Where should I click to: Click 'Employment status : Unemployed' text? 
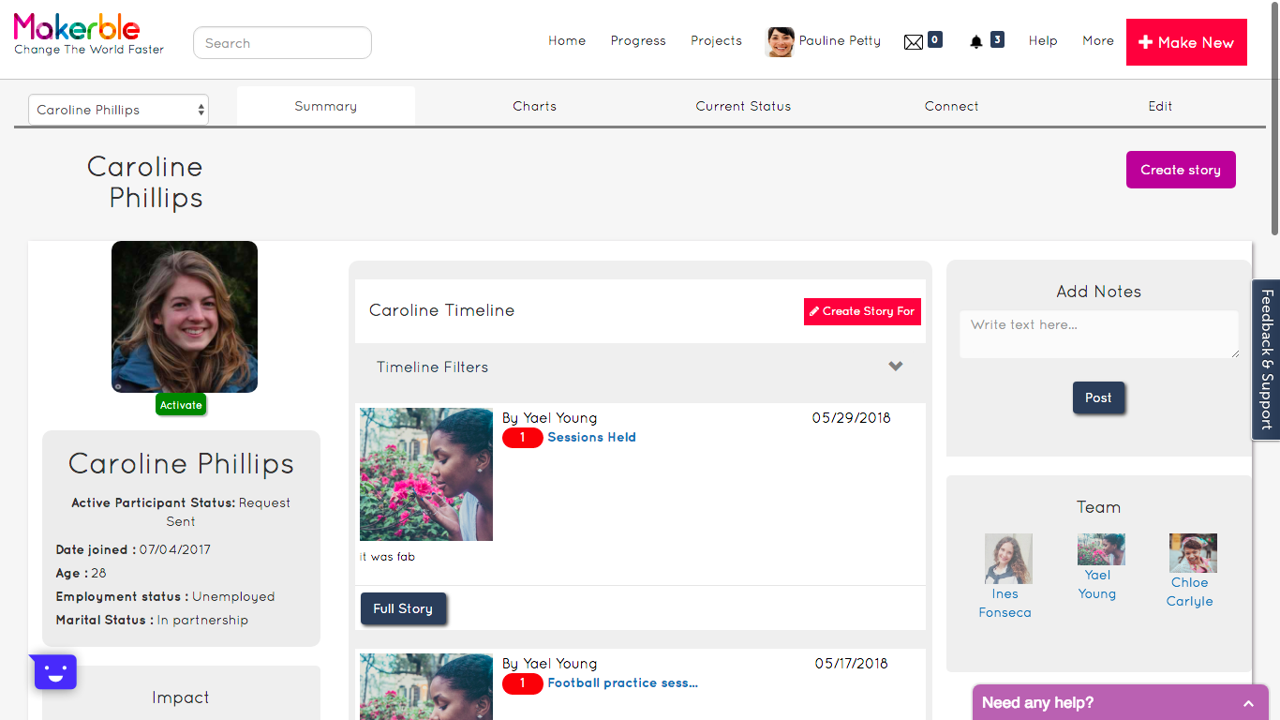(x=165, y=597)
